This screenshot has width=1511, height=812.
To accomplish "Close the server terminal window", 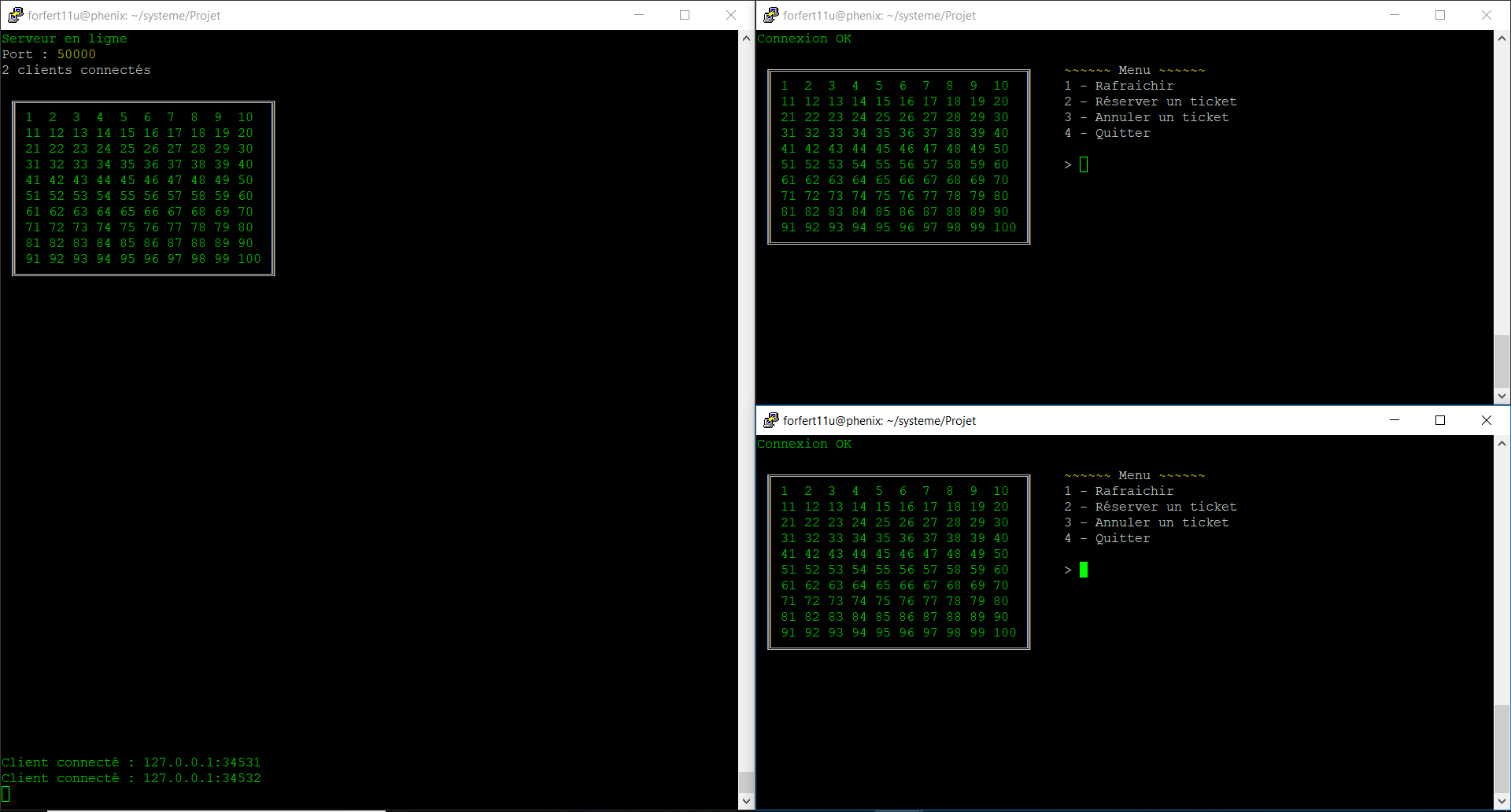I will pos(731,15).
